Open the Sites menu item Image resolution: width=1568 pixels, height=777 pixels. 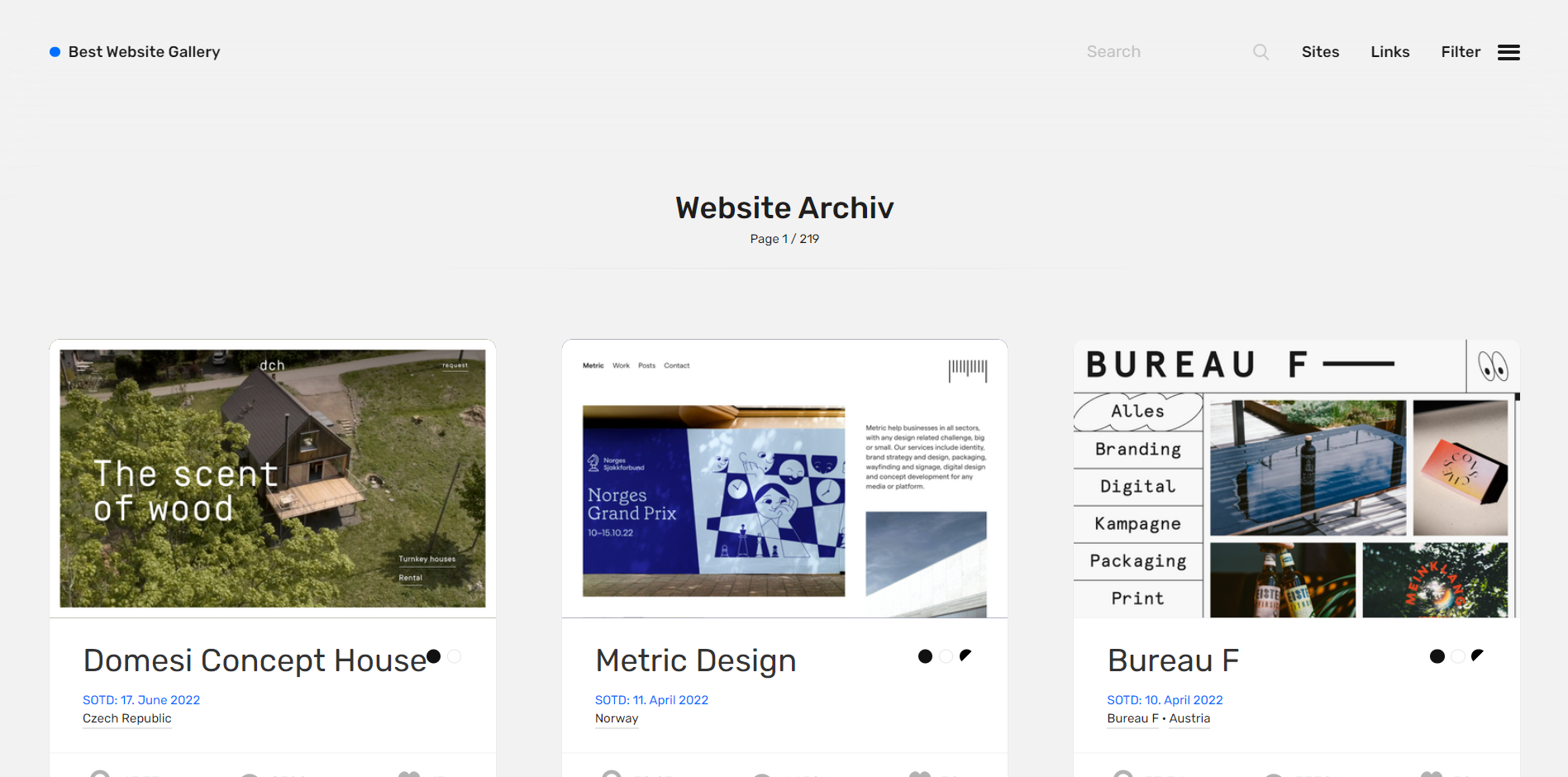click(x=1320, y=52)
